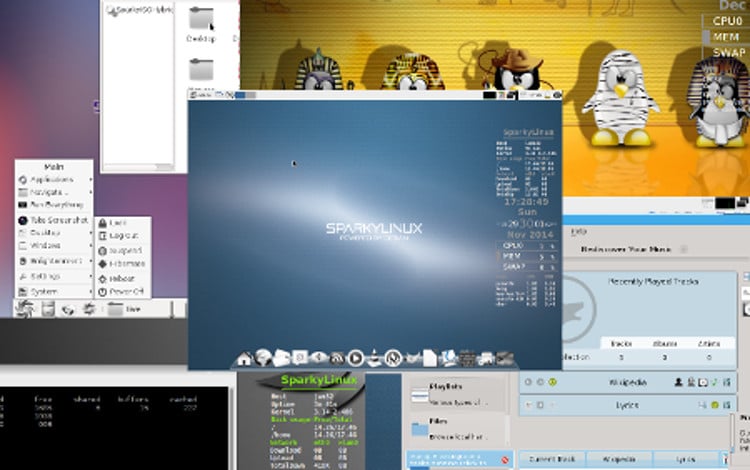
Task: Launch the media player play icon in dock
Action: coord(356,357)
